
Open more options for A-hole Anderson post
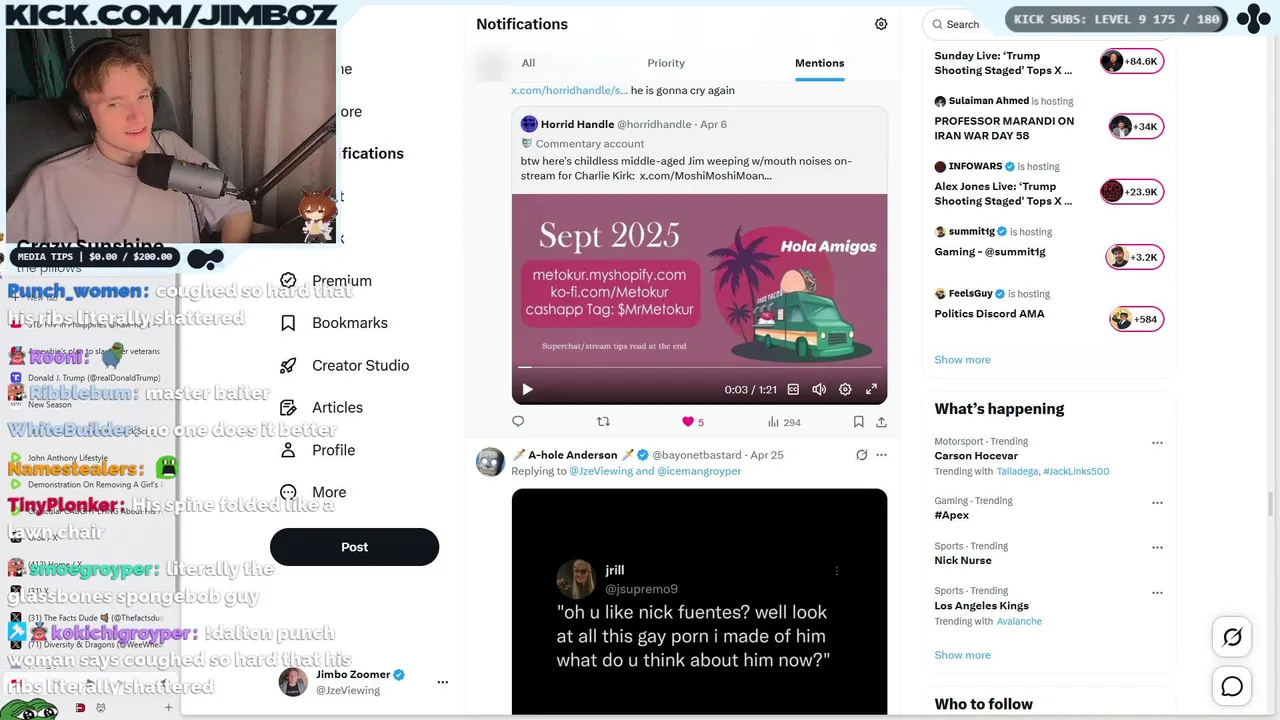pyautogui.click(x=881, y=455)
